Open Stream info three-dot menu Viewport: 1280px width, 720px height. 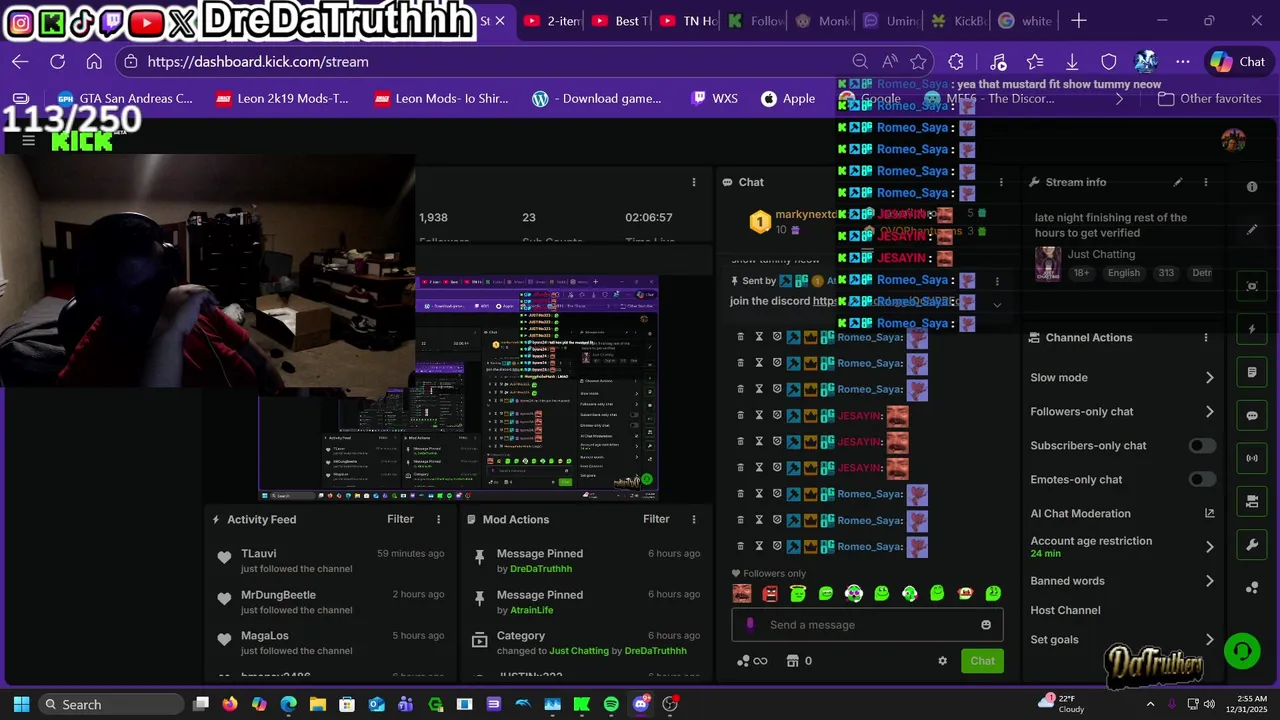click(x=1206, y=182)
